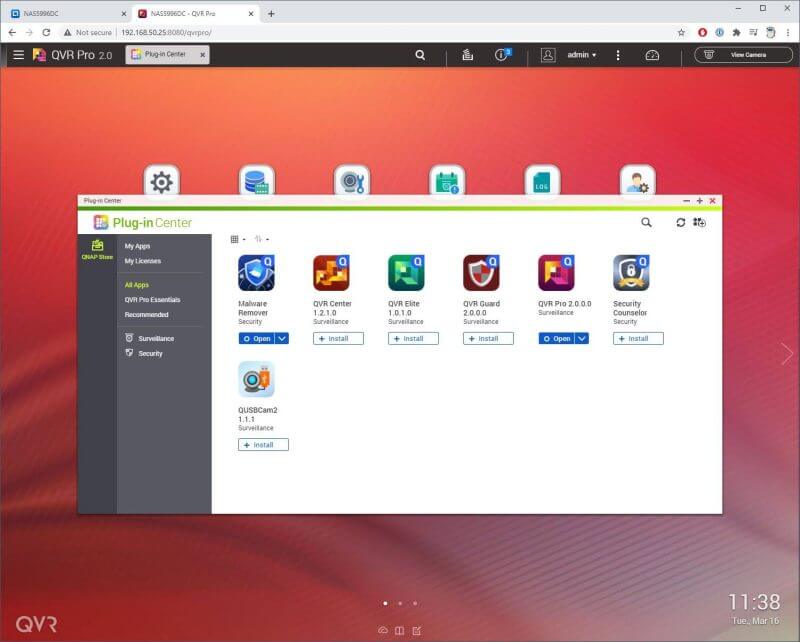The width and height of the screenshot is (800, 642).
Task: Install QVR Center 1.2.1.0
Action: click(x=338, y=338)
